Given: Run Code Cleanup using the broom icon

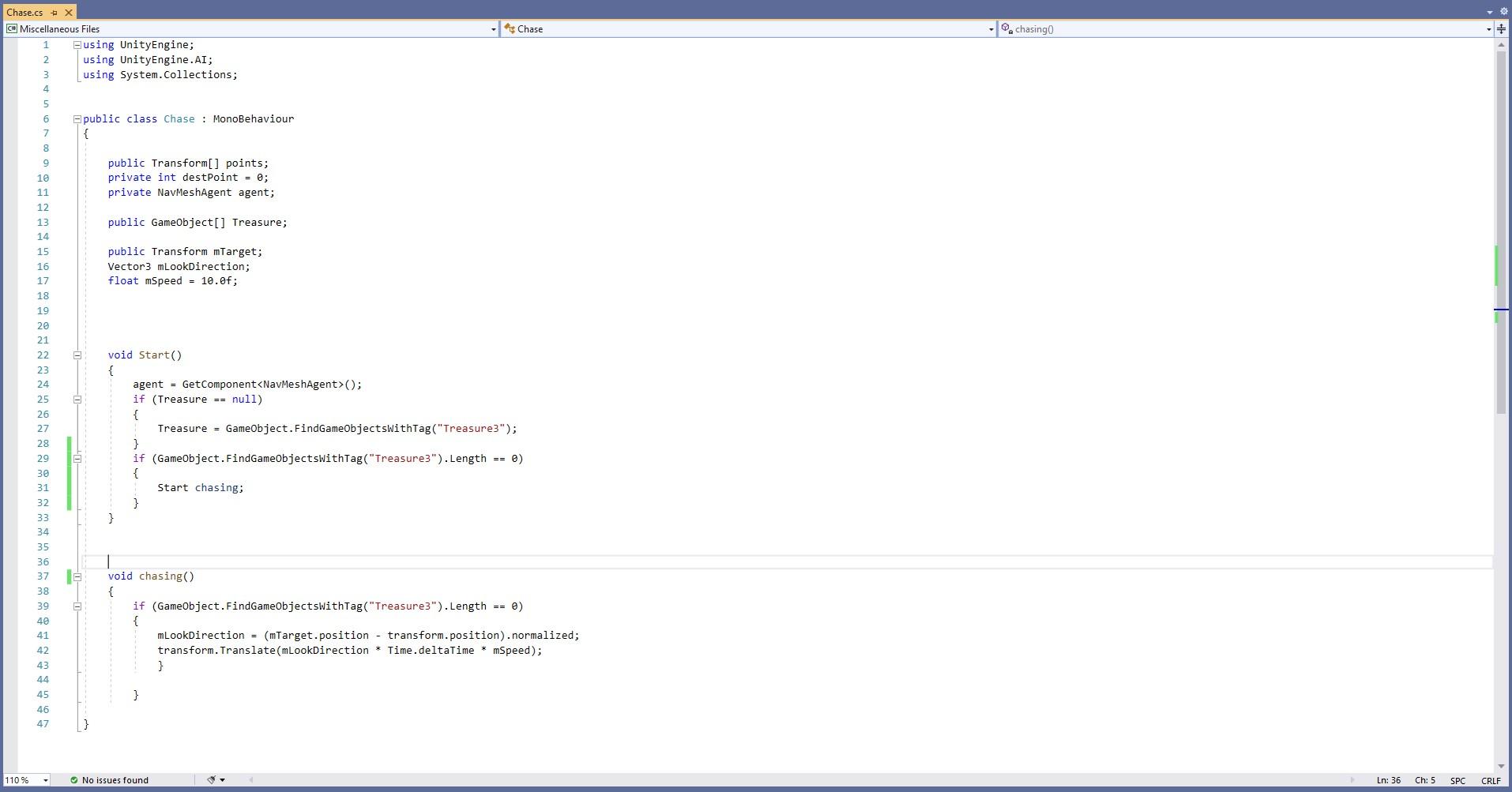Looking at the screenshot, I should pos(209,780).
